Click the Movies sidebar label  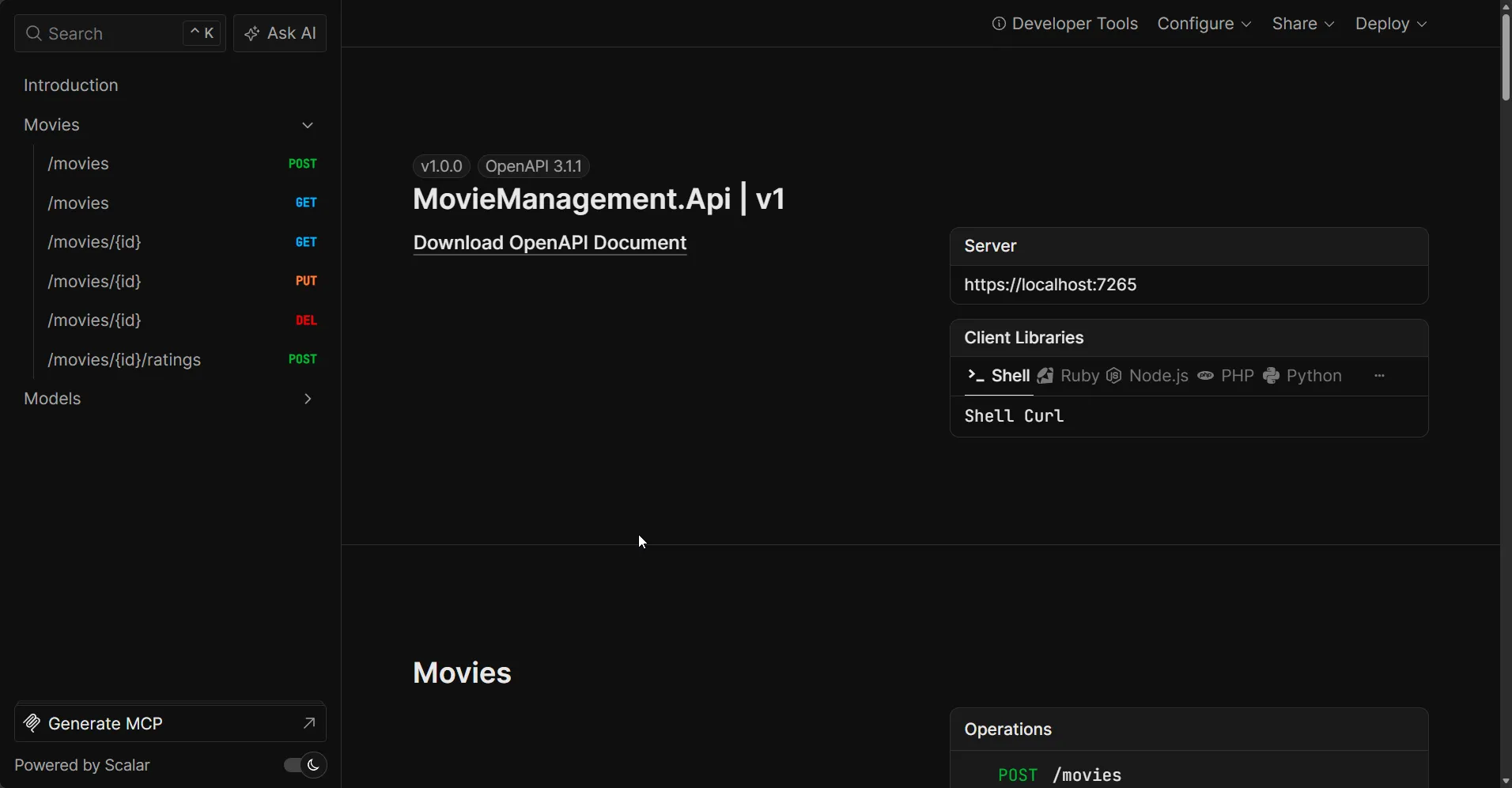[51, 125]
